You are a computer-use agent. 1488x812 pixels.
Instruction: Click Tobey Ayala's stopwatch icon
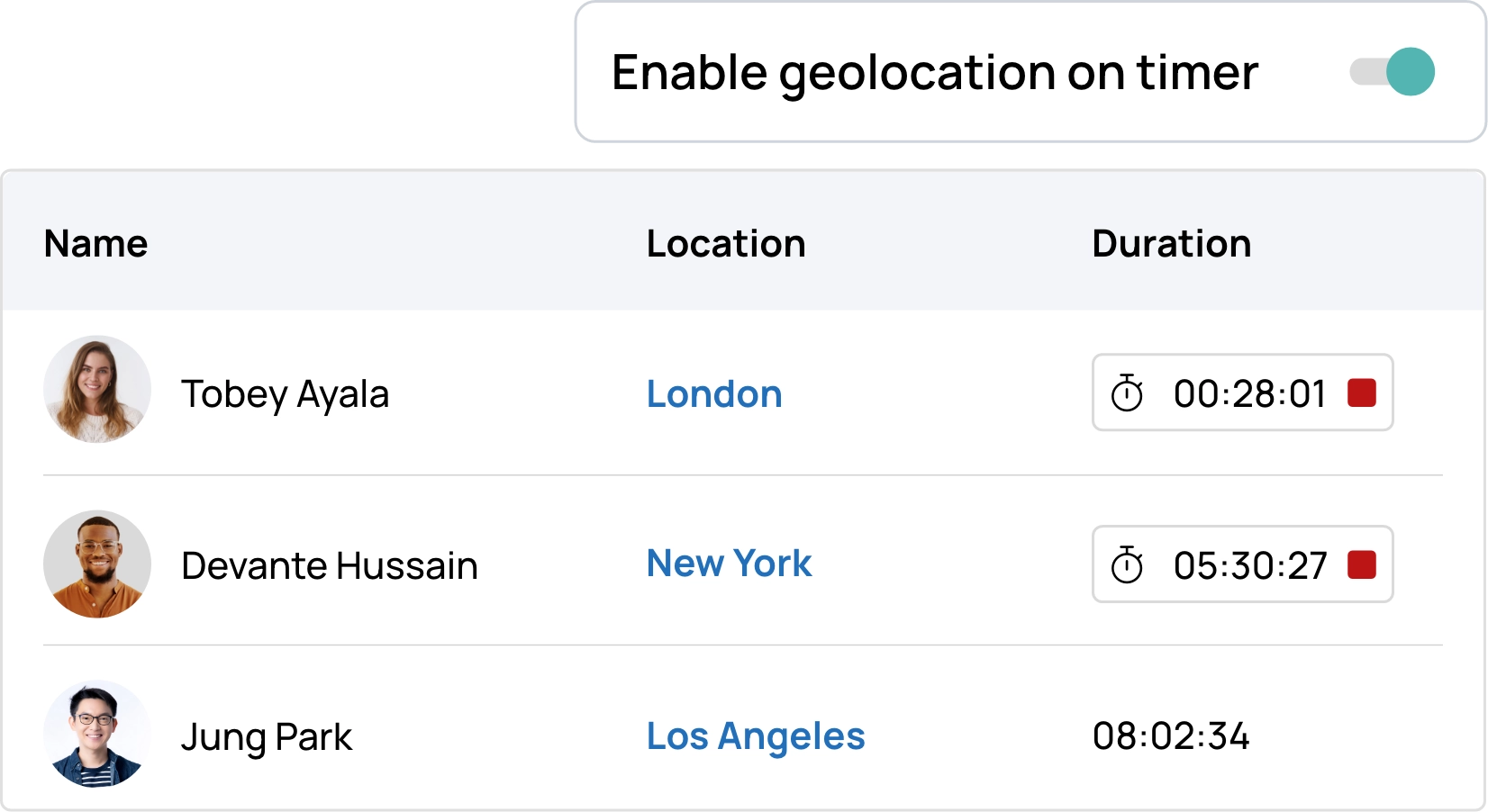tap(1129, 393)
